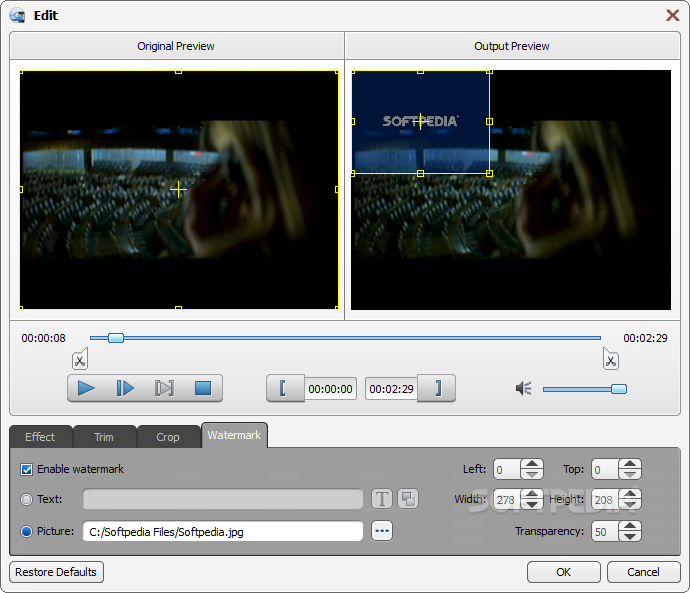This screenshot has height=593, width=690.
Task: Click the Transparency field showing 50
Action: (x=605, y=531)
